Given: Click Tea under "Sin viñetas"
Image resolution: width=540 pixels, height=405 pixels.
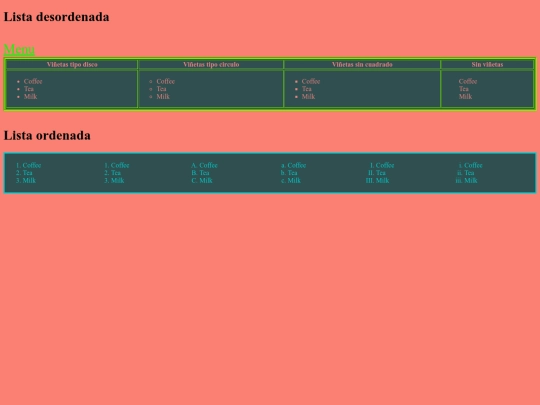Looking at the screenshot, I should click(464, 89).
